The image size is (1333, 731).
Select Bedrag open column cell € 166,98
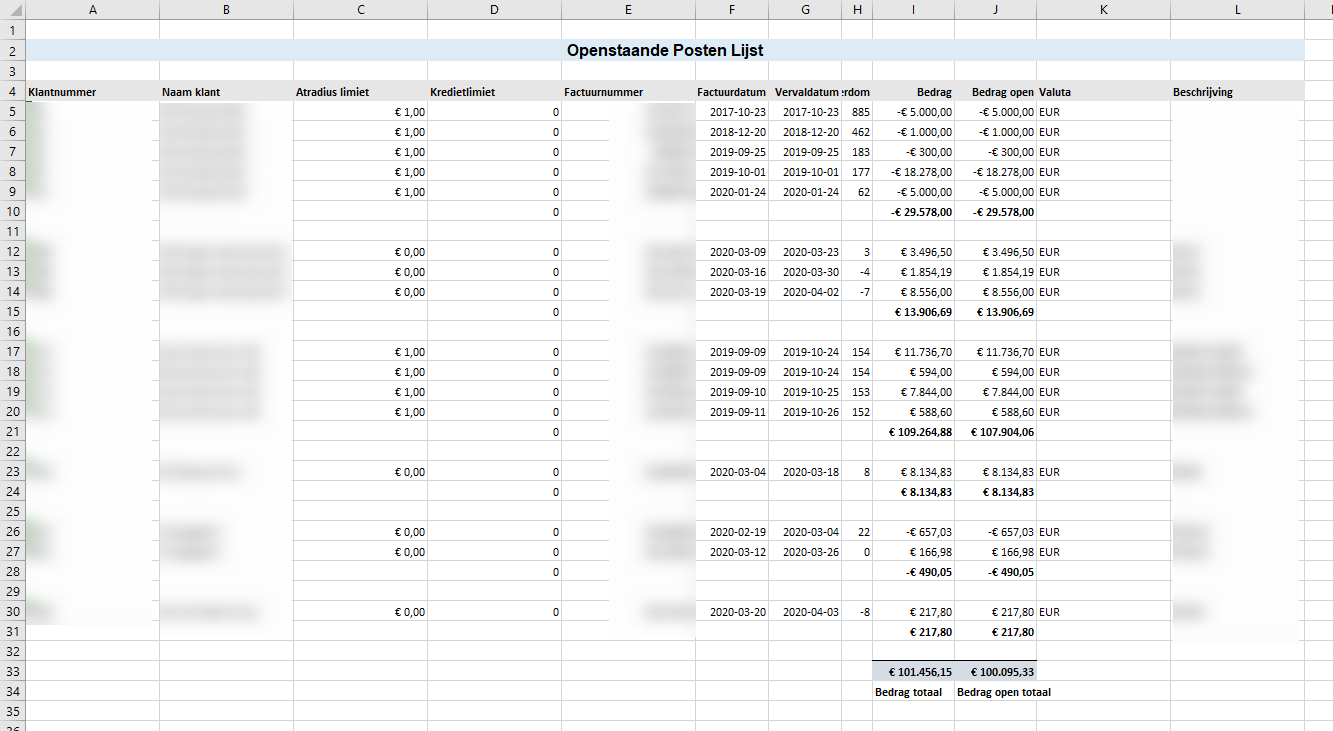tap(996, 551)
